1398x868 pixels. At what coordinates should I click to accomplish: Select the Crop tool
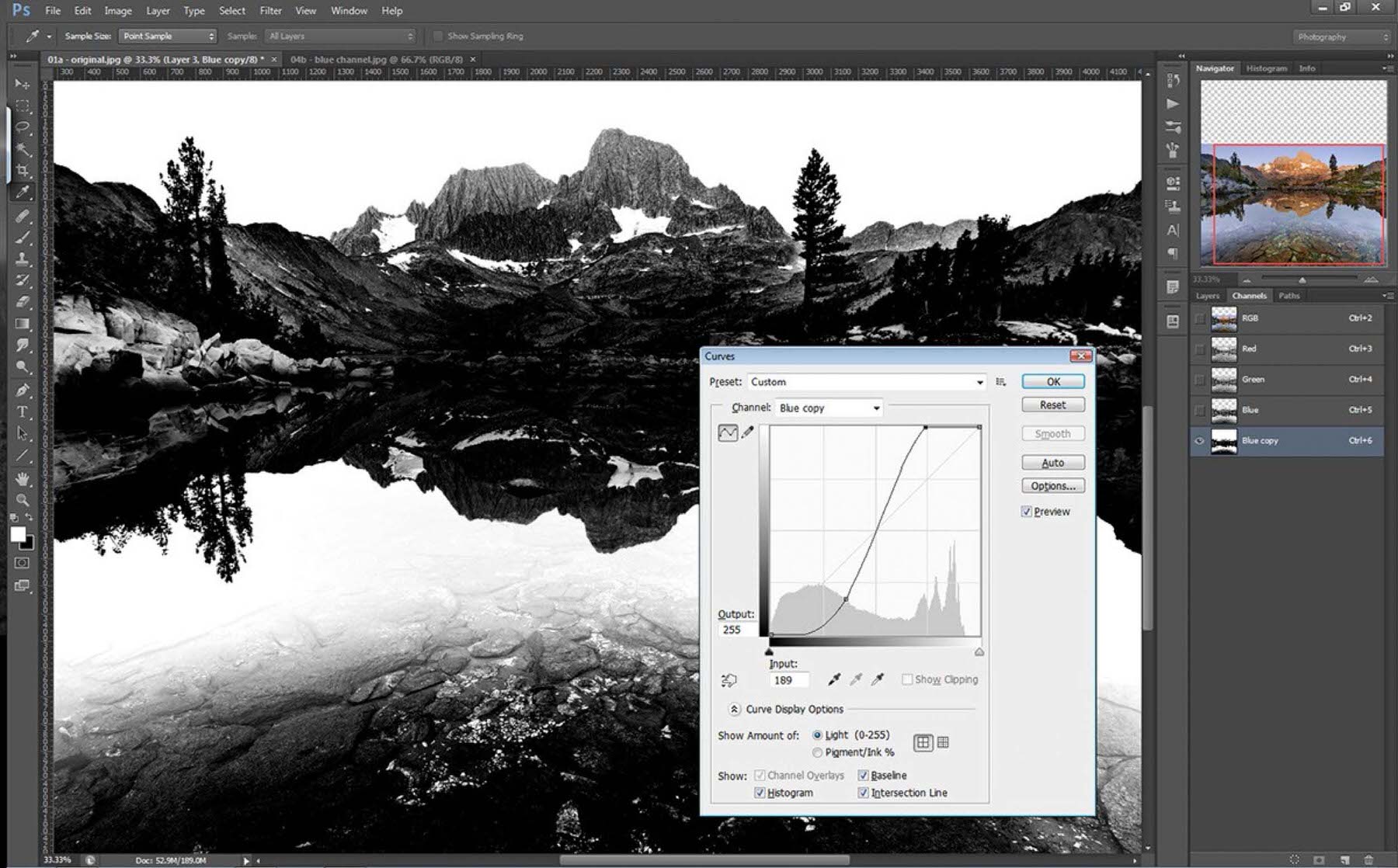[x=22, y=170]
